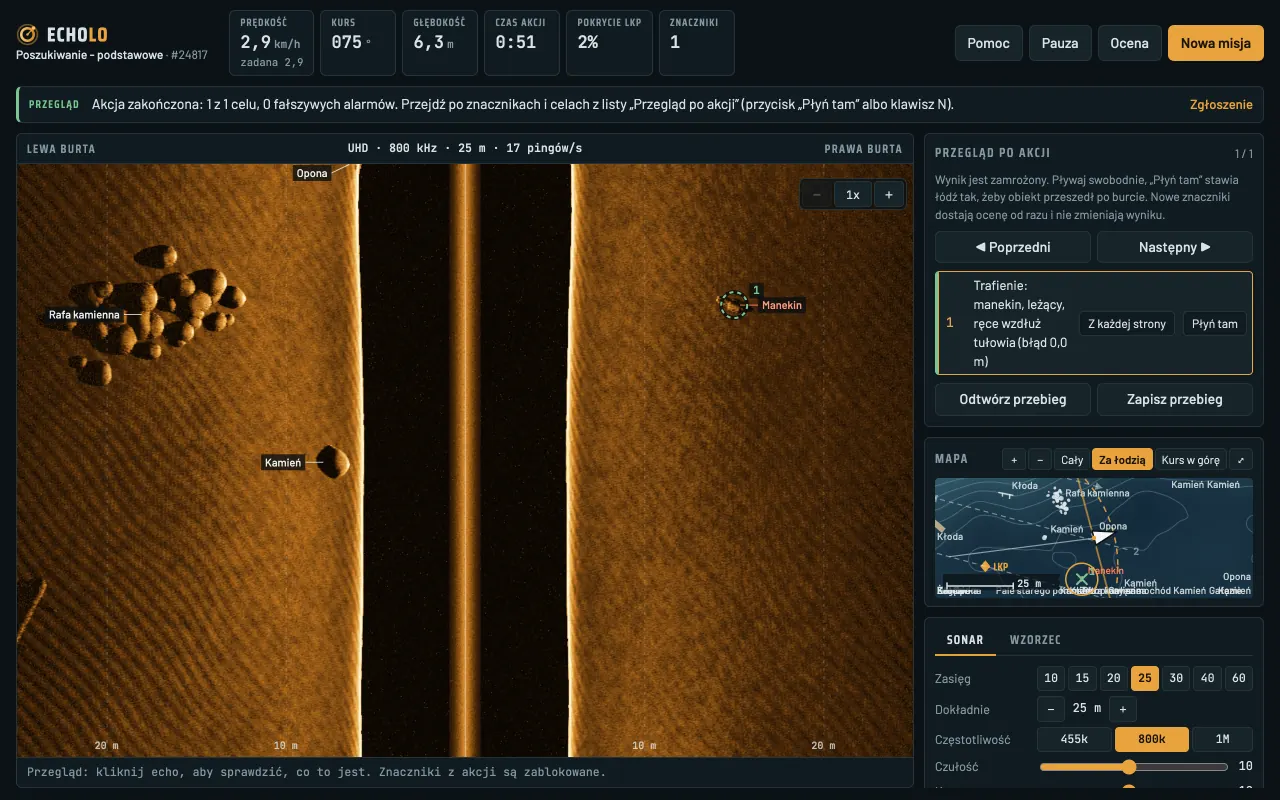Replay the run with Odtwórz przebieg
The height and width of the screenshot is (800, 1280).
1013,399
